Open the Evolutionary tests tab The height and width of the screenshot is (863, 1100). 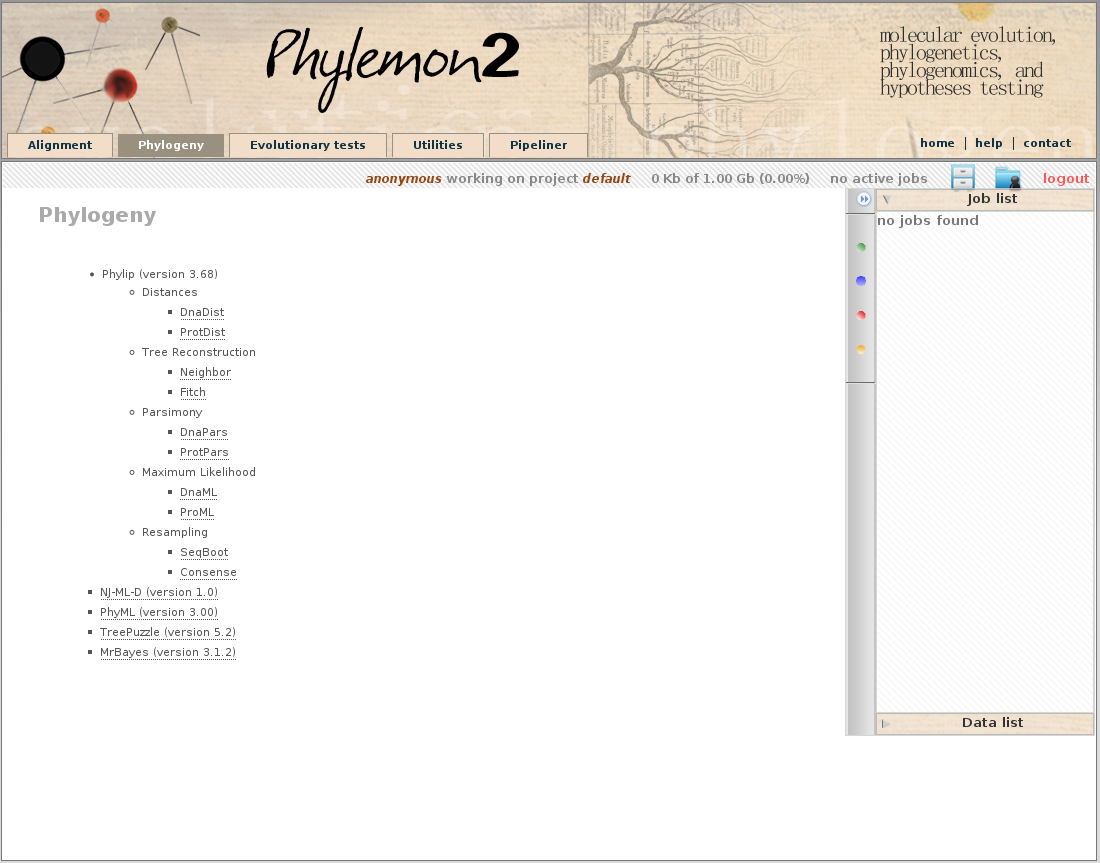point(308,145)
